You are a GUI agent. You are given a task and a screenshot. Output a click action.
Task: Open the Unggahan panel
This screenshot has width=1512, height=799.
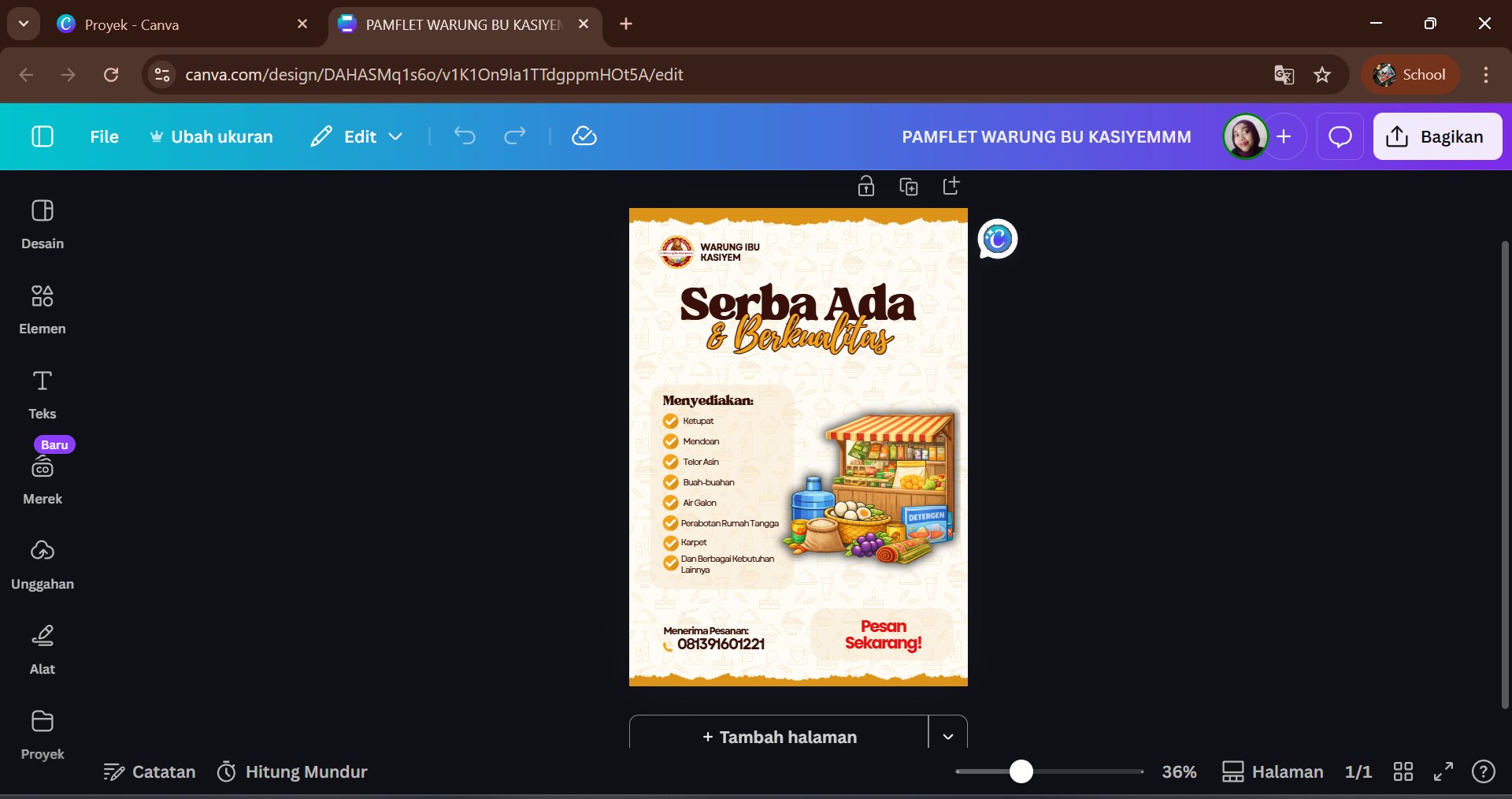click(x=42, y=563)
